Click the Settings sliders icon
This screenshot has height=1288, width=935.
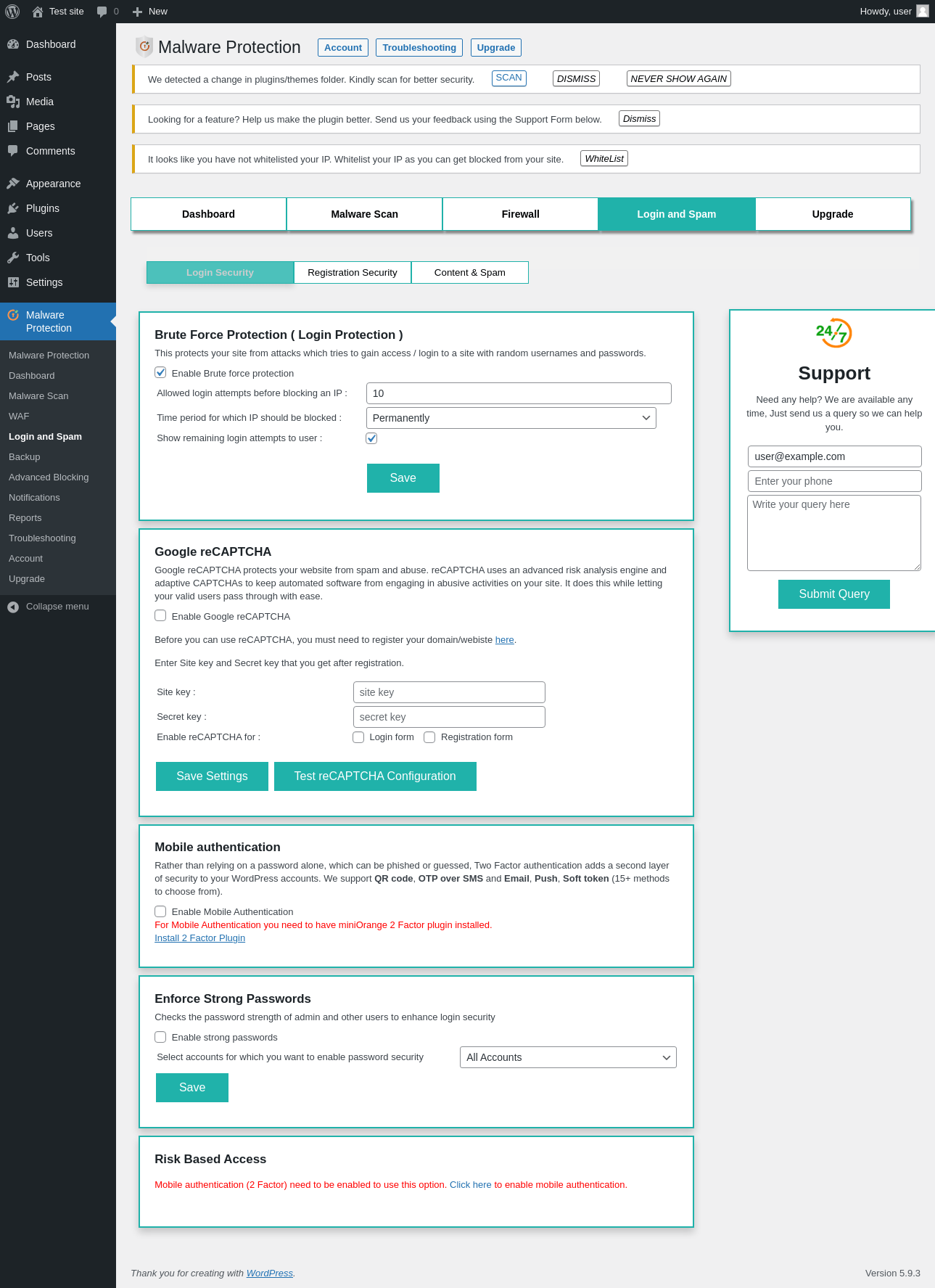tap(13, 282)
